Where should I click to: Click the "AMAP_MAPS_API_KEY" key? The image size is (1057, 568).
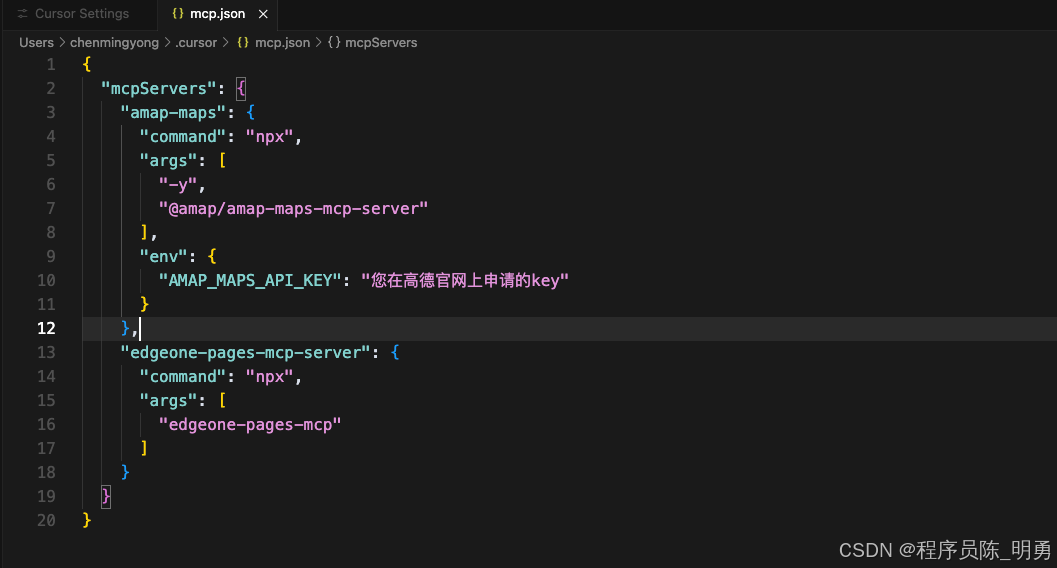coord(250,280)
